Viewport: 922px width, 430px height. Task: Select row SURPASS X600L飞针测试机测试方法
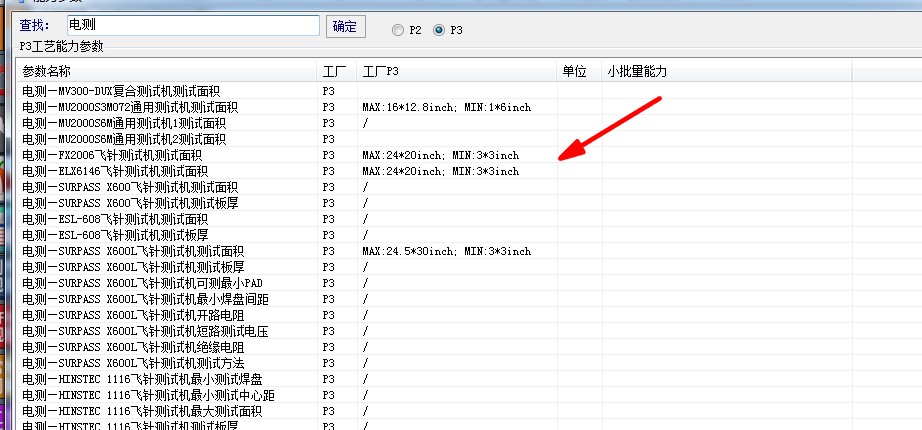tap(434, 363)
